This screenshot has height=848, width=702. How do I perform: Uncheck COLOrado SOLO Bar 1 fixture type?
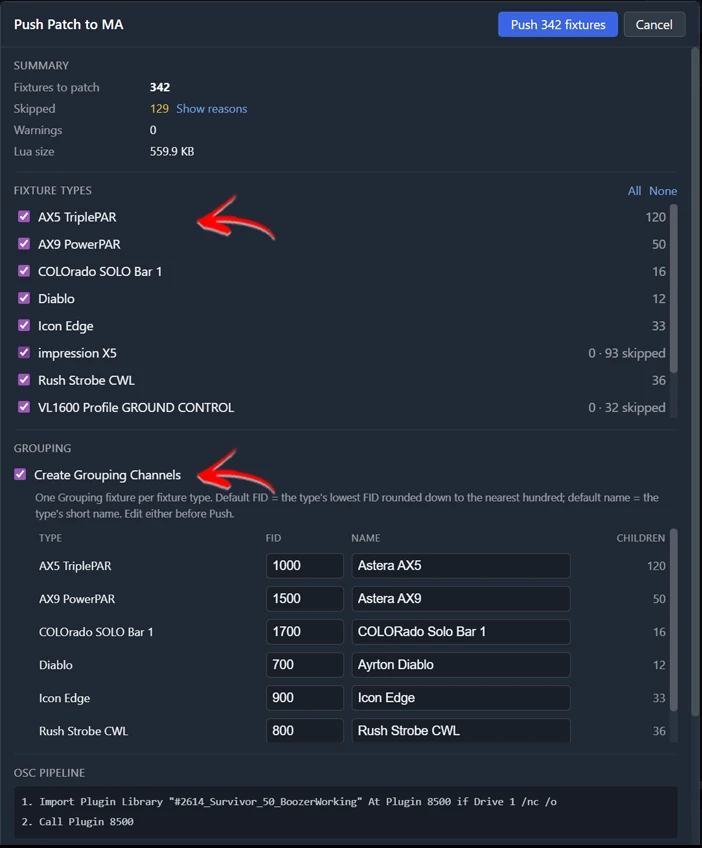pos(24,271)
